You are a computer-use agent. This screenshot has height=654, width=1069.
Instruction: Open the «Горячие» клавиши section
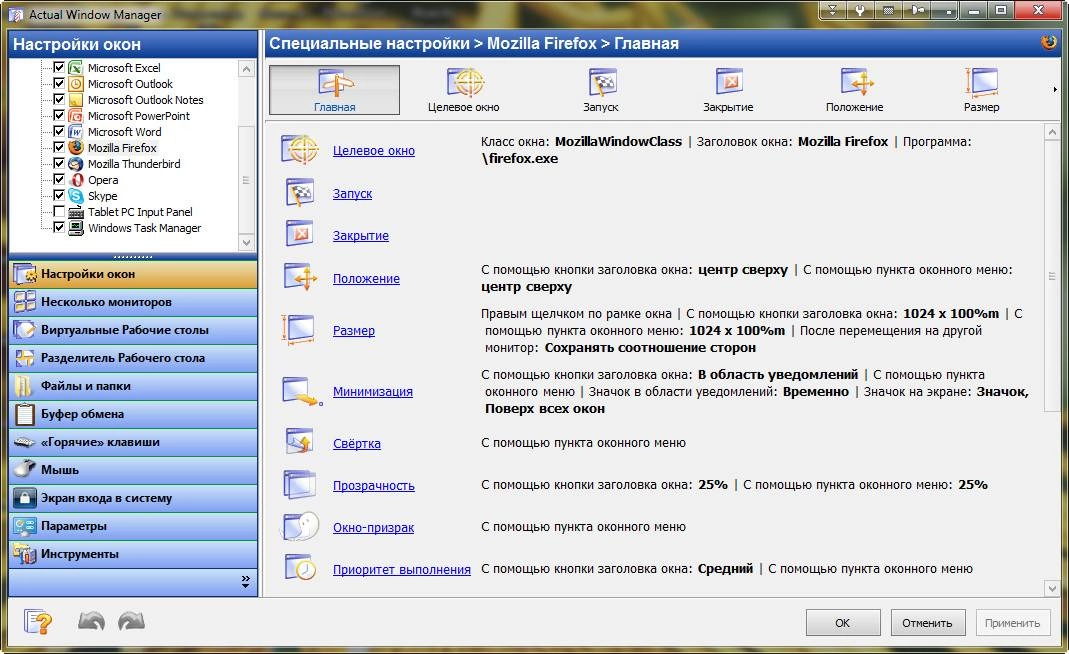[x=134, y=442]
